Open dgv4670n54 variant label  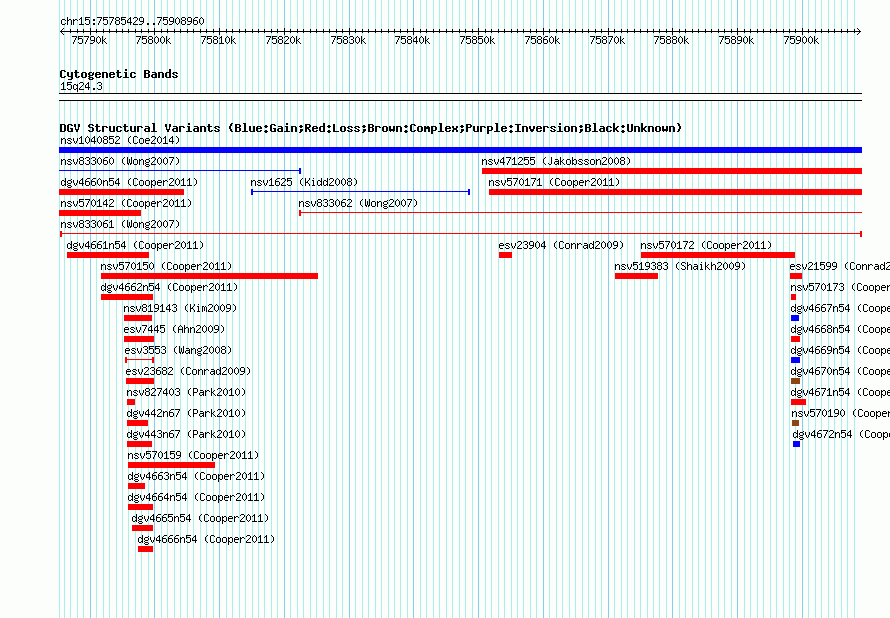[839, 371]
